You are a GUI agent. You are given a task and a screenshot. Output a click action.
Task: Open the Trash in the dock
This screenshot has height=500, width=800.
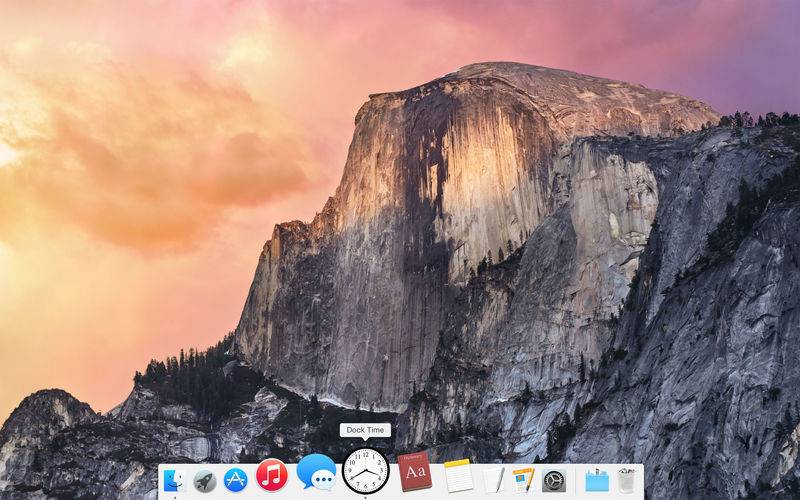pyautogui.click(x=627, y=480)
